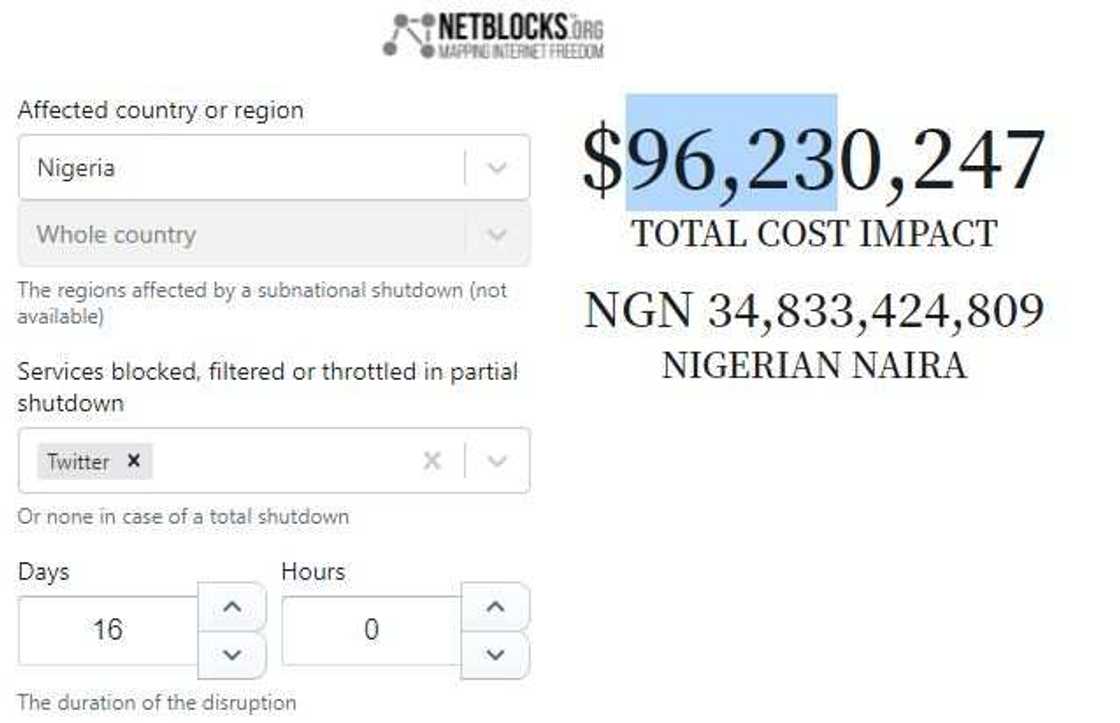Focus the Hours input showing 0
This screenshot has width=1120, height=723.
(371, 630)
